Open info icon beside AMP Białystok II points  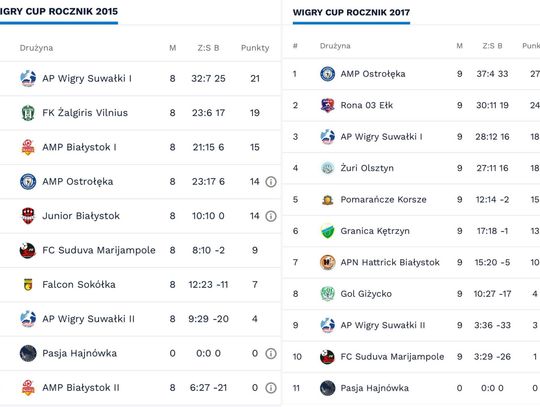click(271, 388)
